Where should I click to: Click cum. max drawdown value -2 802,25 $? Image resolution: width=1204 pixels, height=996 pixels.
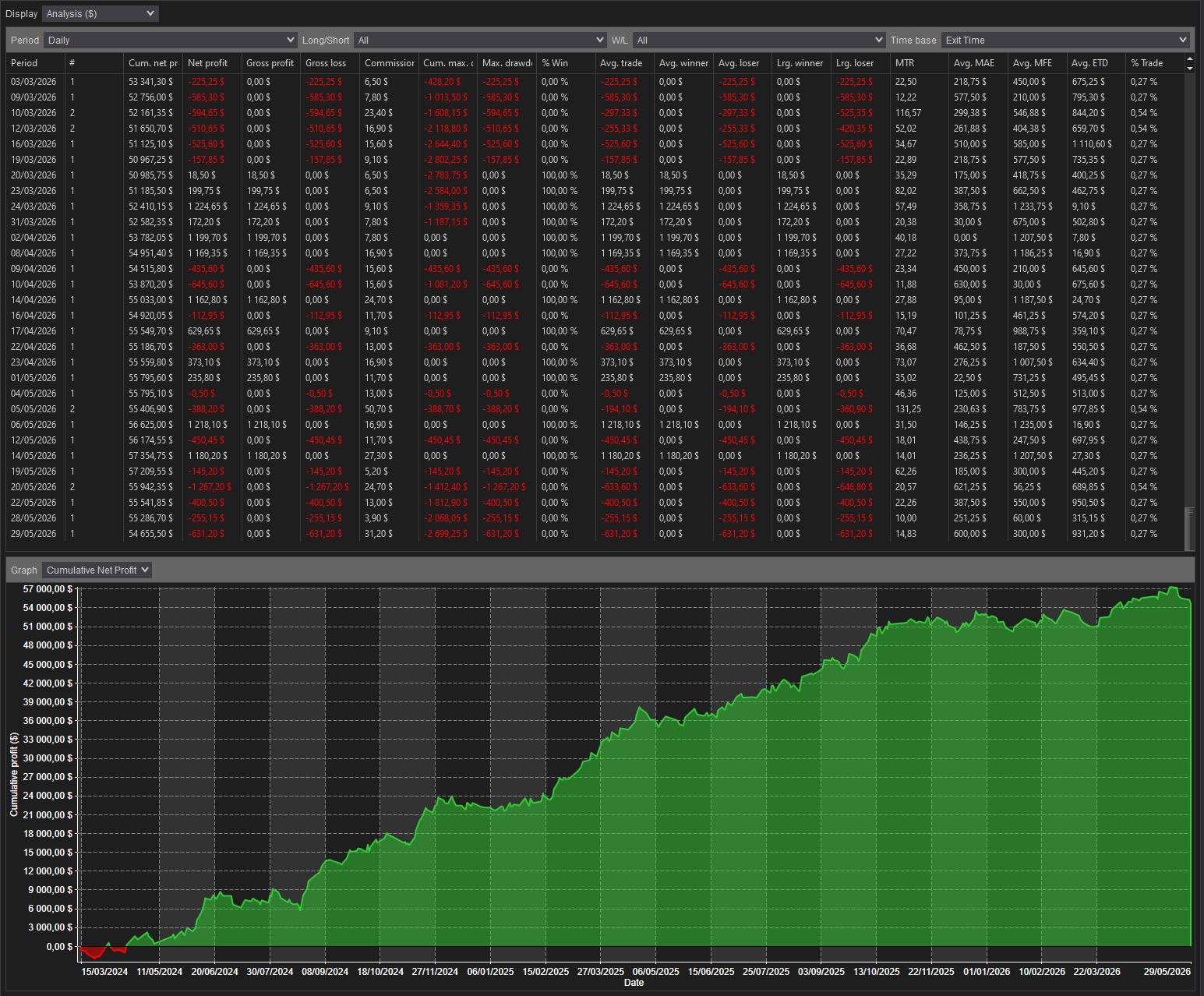(x=446, y=160)
